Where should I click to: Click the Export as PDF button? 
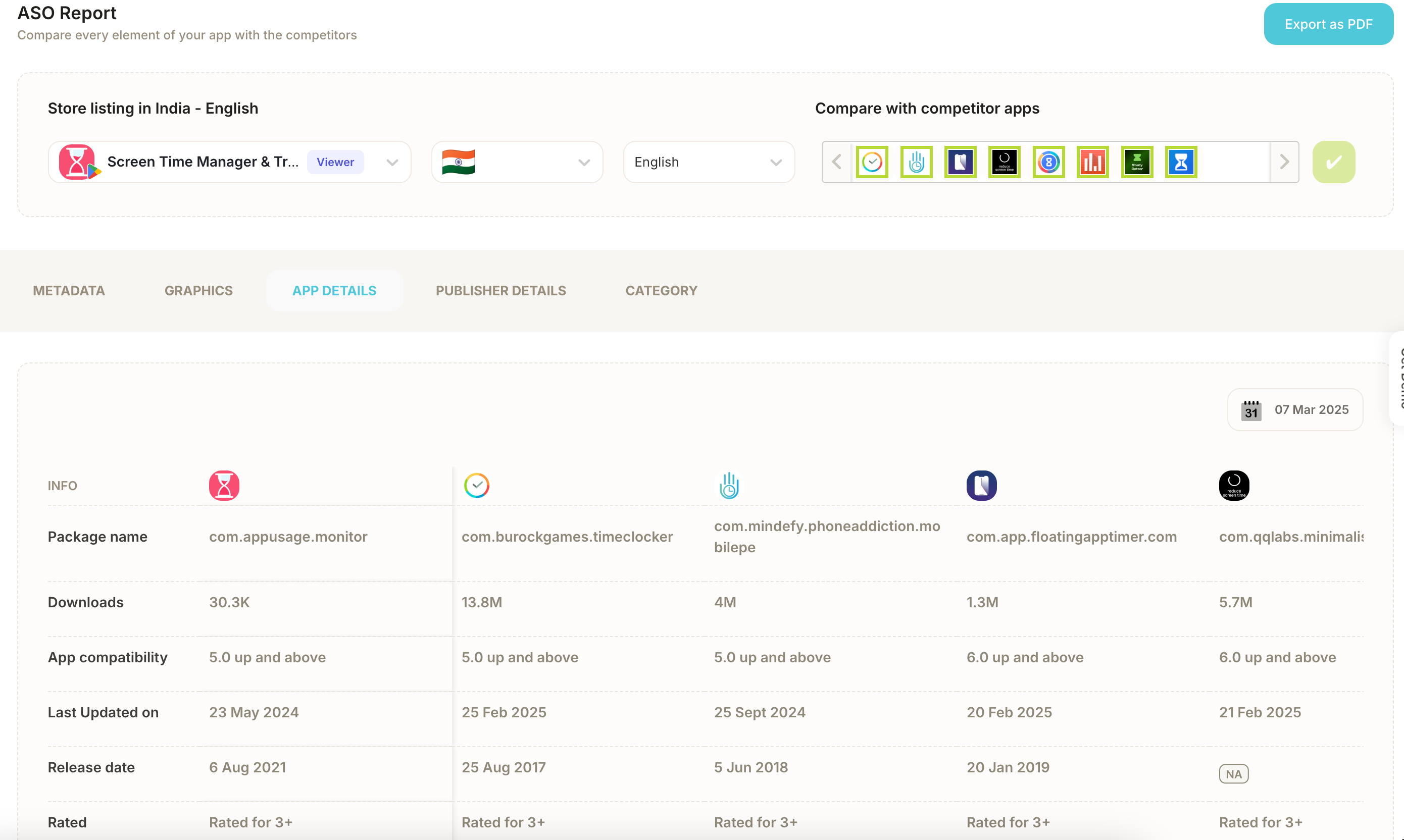(x=1328, y=24)
